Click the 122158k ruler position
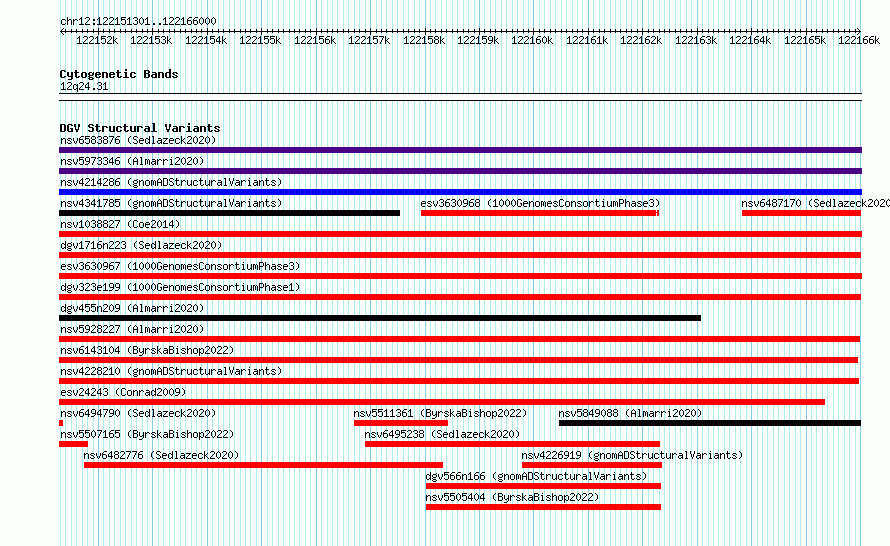Screen dimensions: 890x546 tap(424, 40)
